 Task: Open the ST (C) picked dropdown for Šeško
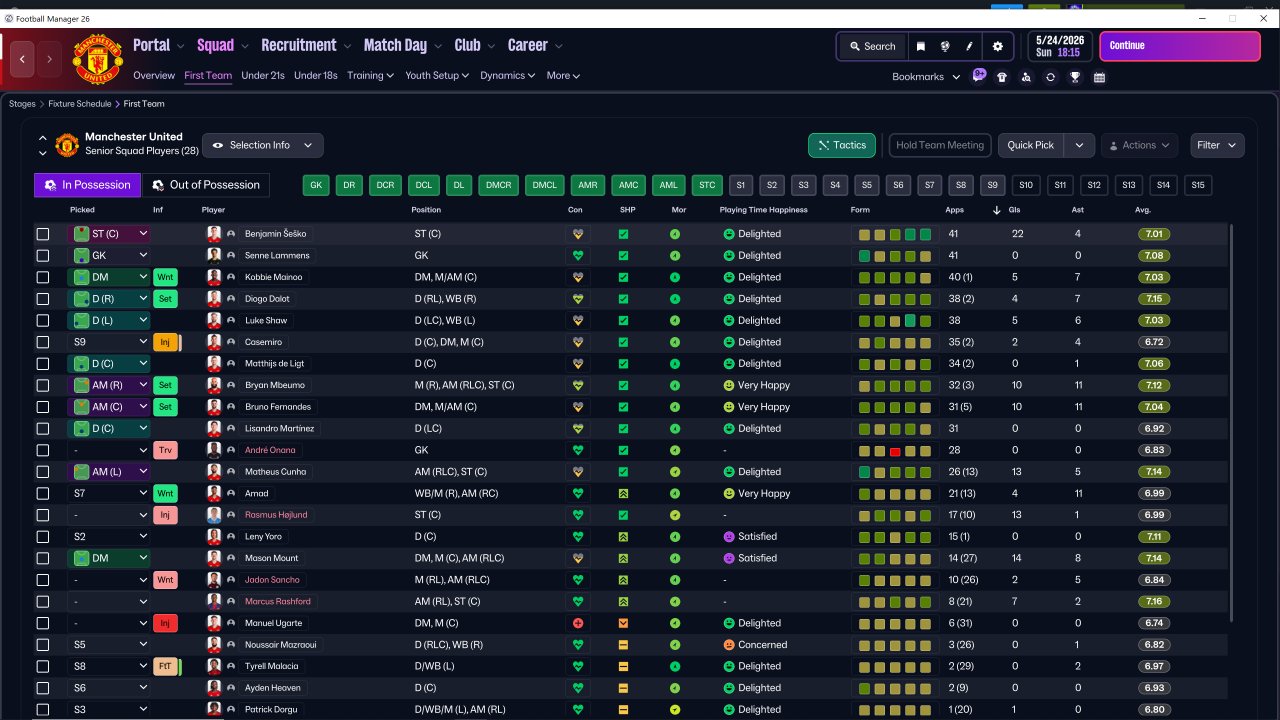point(109,234)
